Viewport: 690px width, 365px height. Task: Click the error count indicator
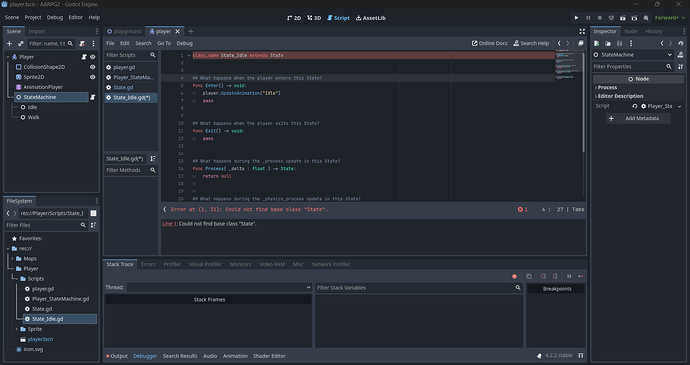click(522, 210)
